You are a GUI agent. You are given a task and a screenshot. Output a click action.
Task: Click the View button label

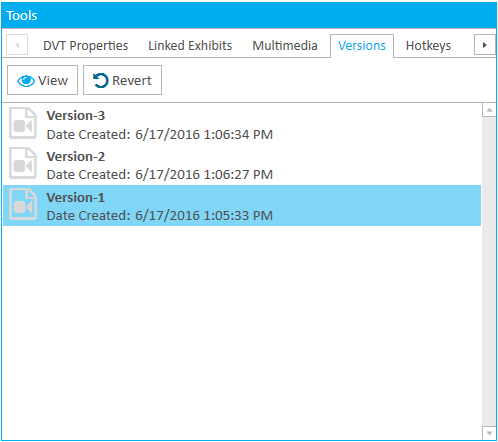pos(53,80)
